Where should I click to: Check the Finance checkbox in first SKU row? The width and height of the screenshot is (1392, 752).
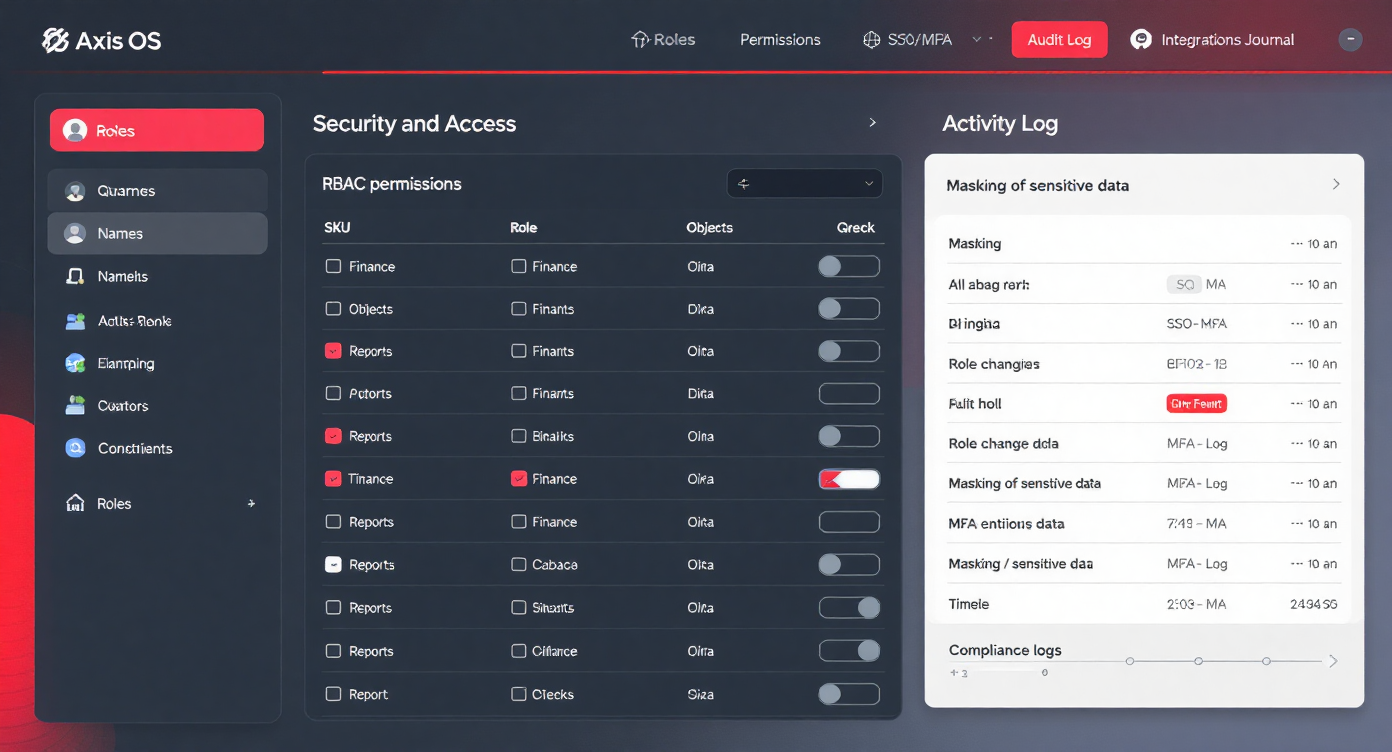tap(333, 267)
